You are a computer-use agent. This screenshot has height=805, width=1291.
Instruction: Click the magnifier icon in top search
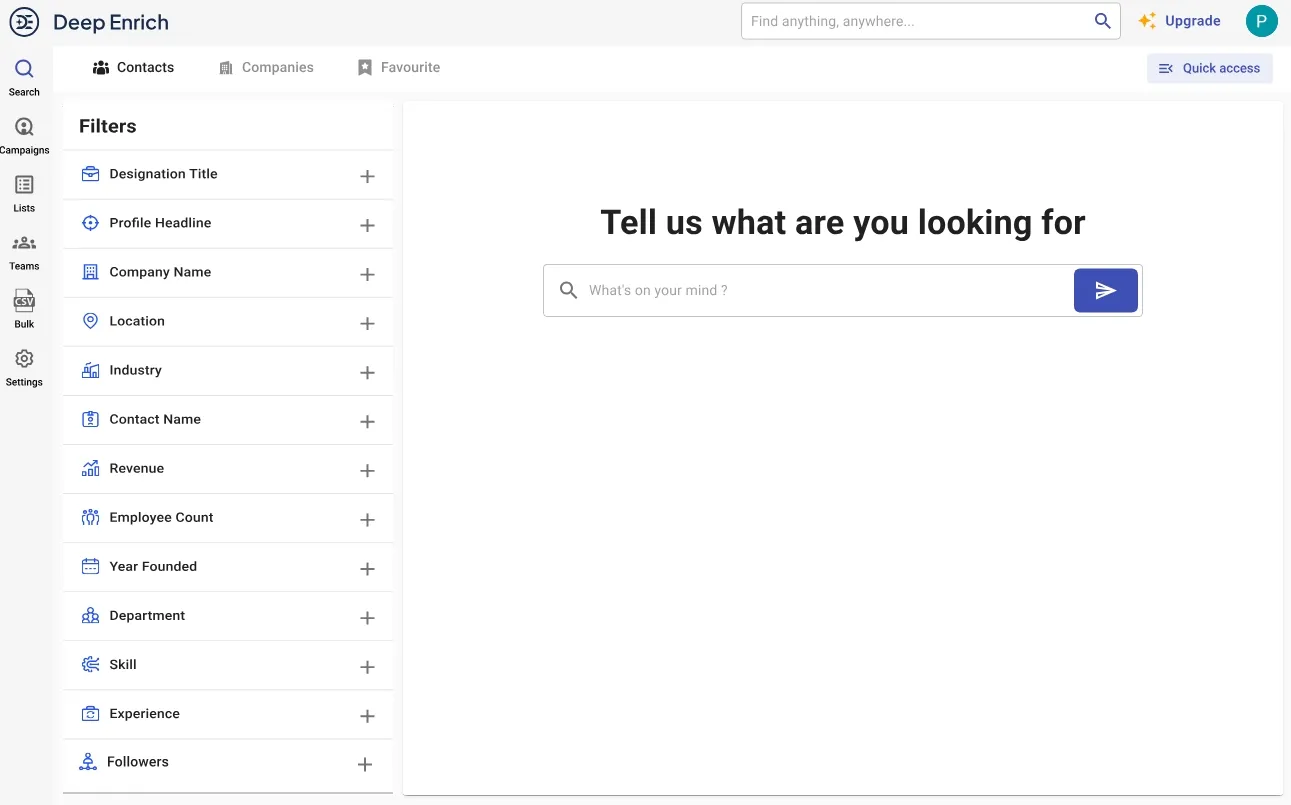pyautogui.click(x=1102, y=21)
